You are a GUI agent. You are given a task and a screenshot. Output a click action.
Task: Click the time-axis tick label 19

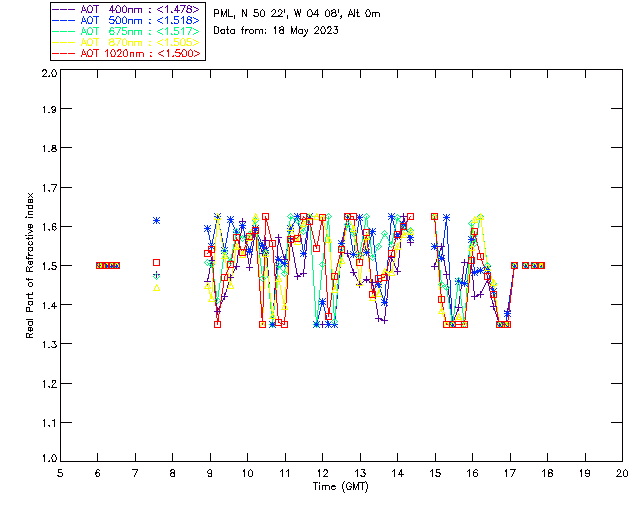585,473
